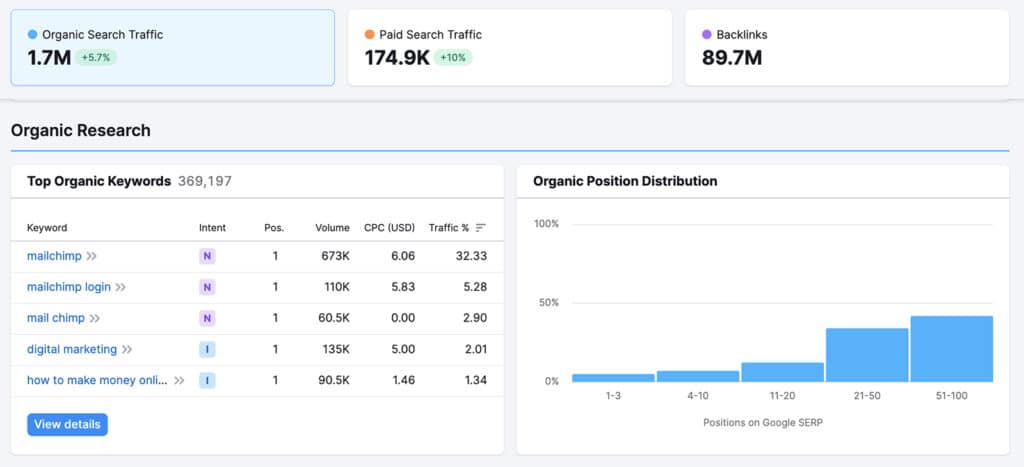Viewport: 1024px width, 467px height.
Task: Click the purple Backlinks dot
Action: [x=707, y=35]
